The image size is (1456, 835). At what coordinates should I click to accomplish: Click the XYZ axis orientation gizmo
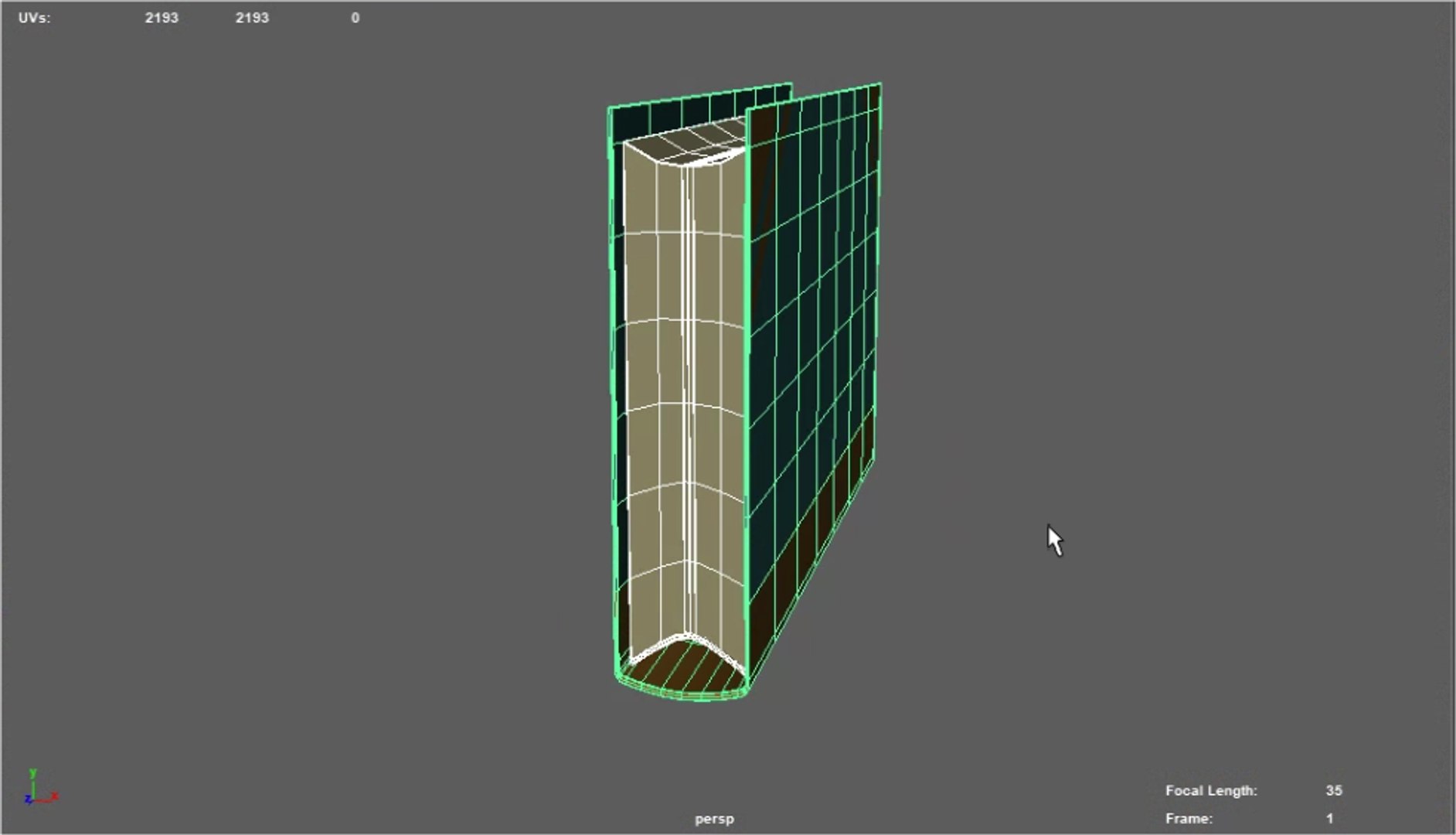(40, 787)
